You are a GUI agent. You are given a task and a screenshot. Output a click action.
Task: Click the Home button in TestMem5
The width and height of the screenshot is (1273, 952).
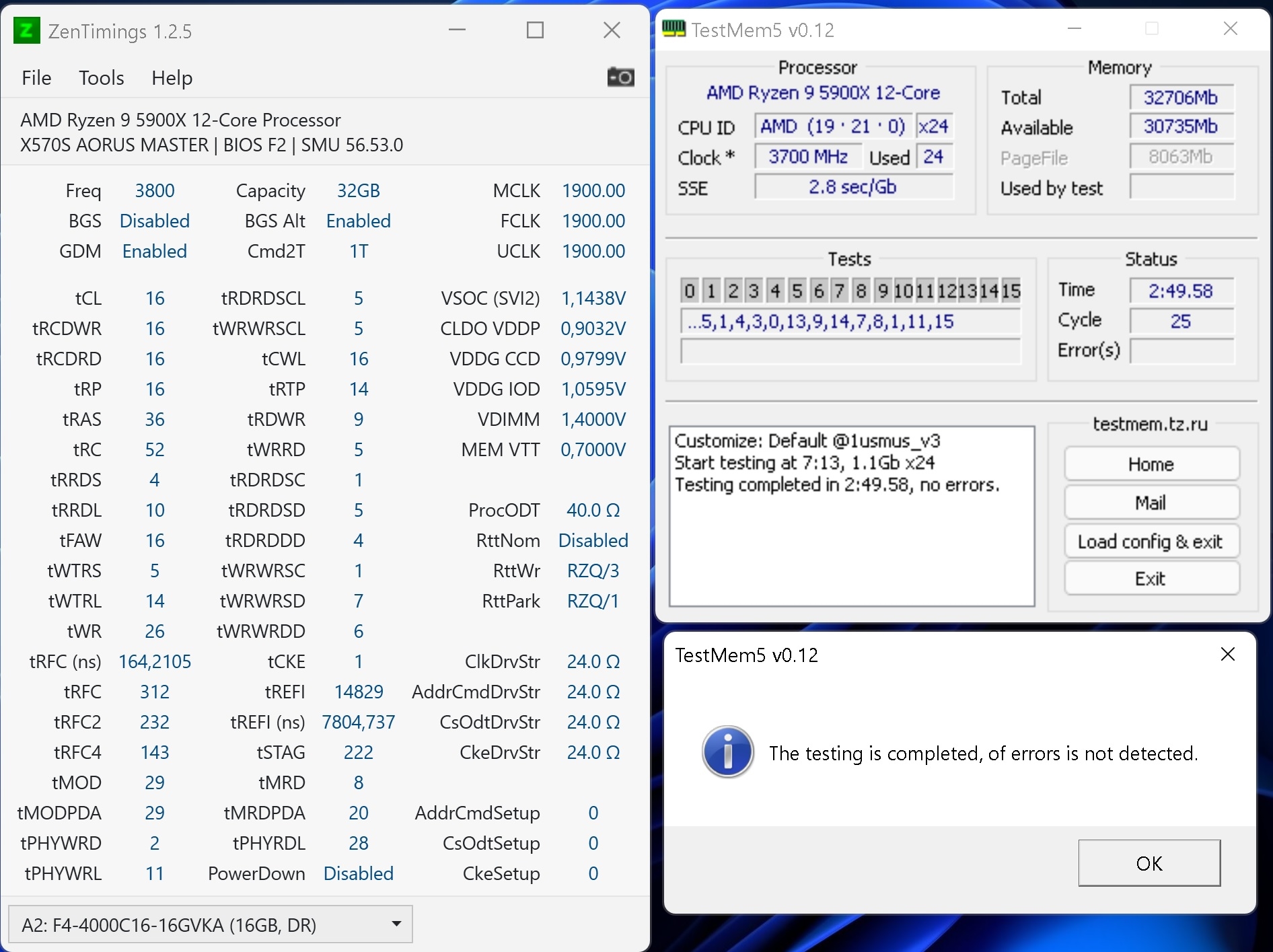tap(1151, 464)
